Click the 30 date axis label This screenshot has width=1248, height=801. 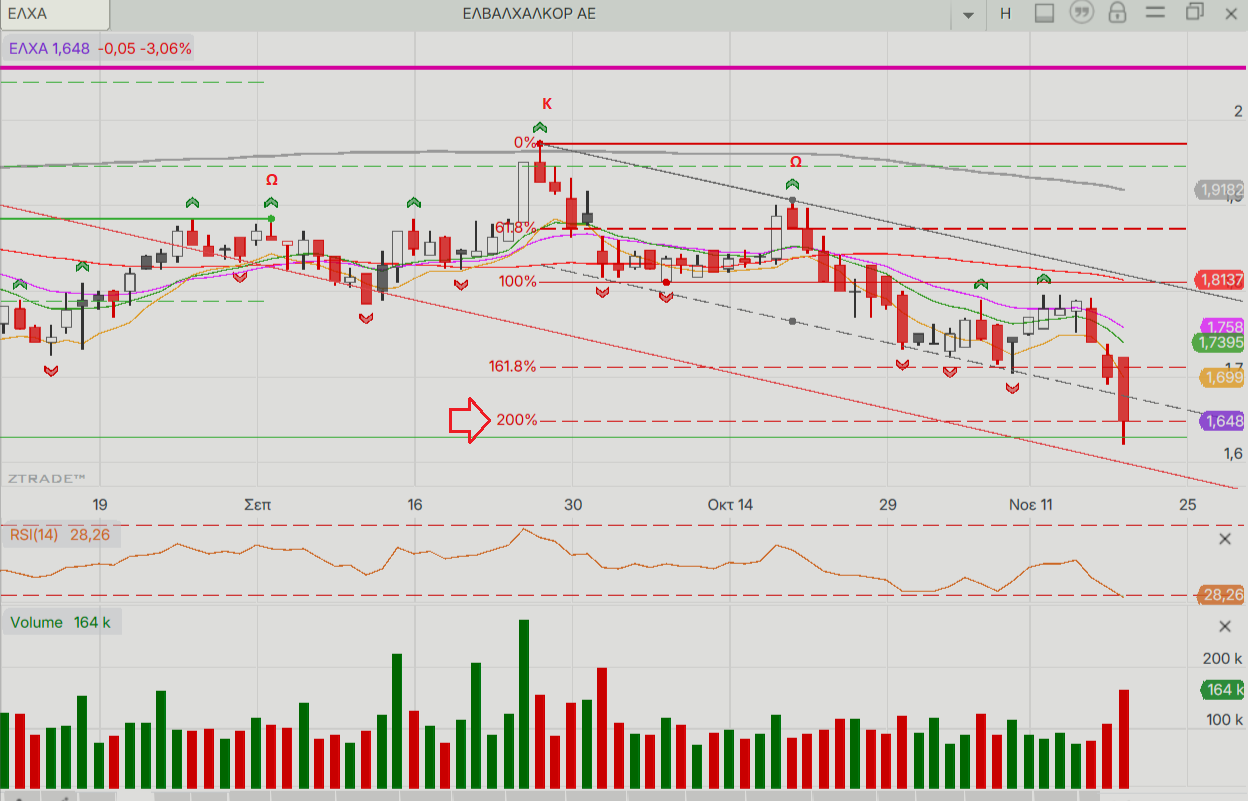(572, 504)
